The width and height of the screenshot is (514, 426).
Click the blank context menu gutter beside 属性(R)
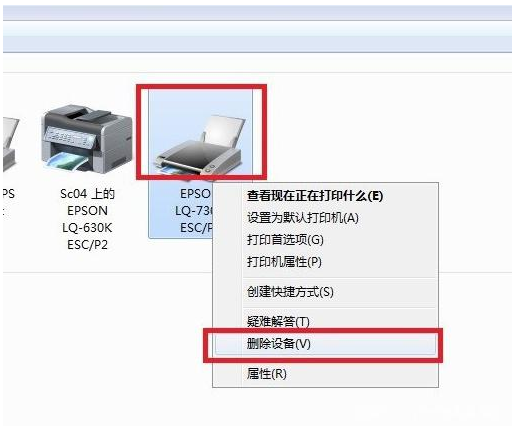coord(228,374)
